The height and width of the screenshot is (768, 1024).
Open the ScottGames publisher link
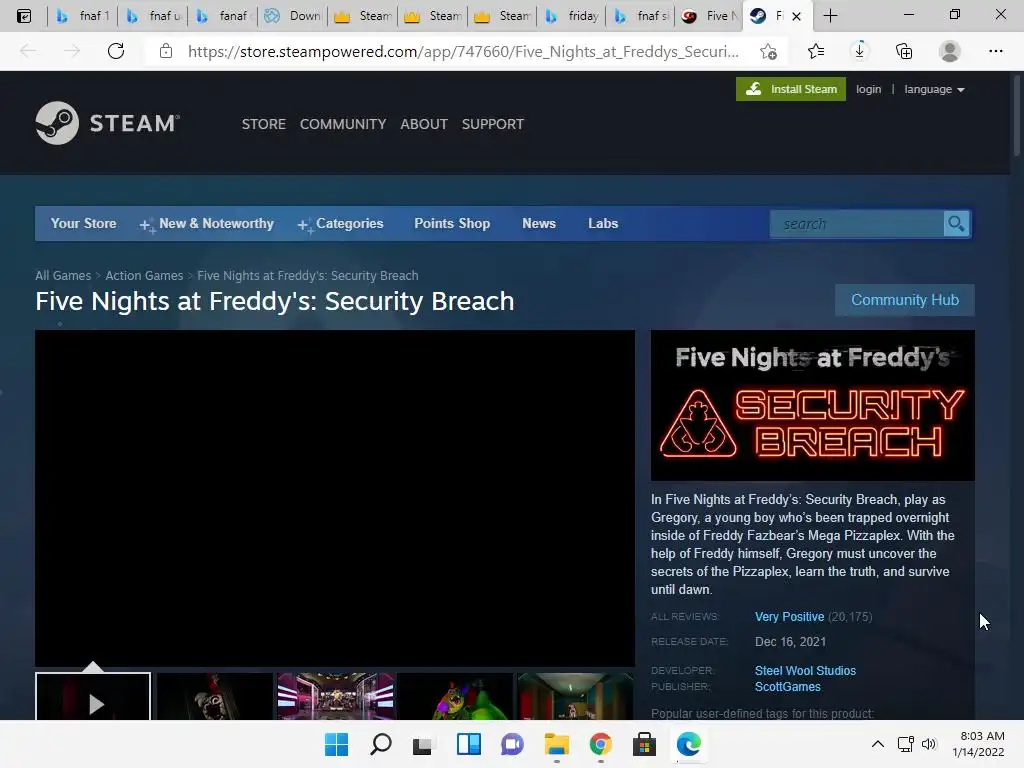click(x=788, y=687)
